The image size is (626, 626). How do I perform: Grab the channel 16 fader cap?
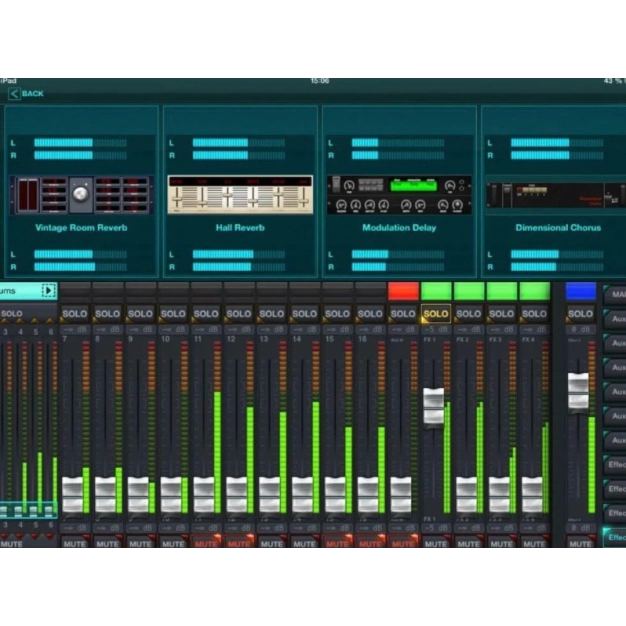(368, 495)
